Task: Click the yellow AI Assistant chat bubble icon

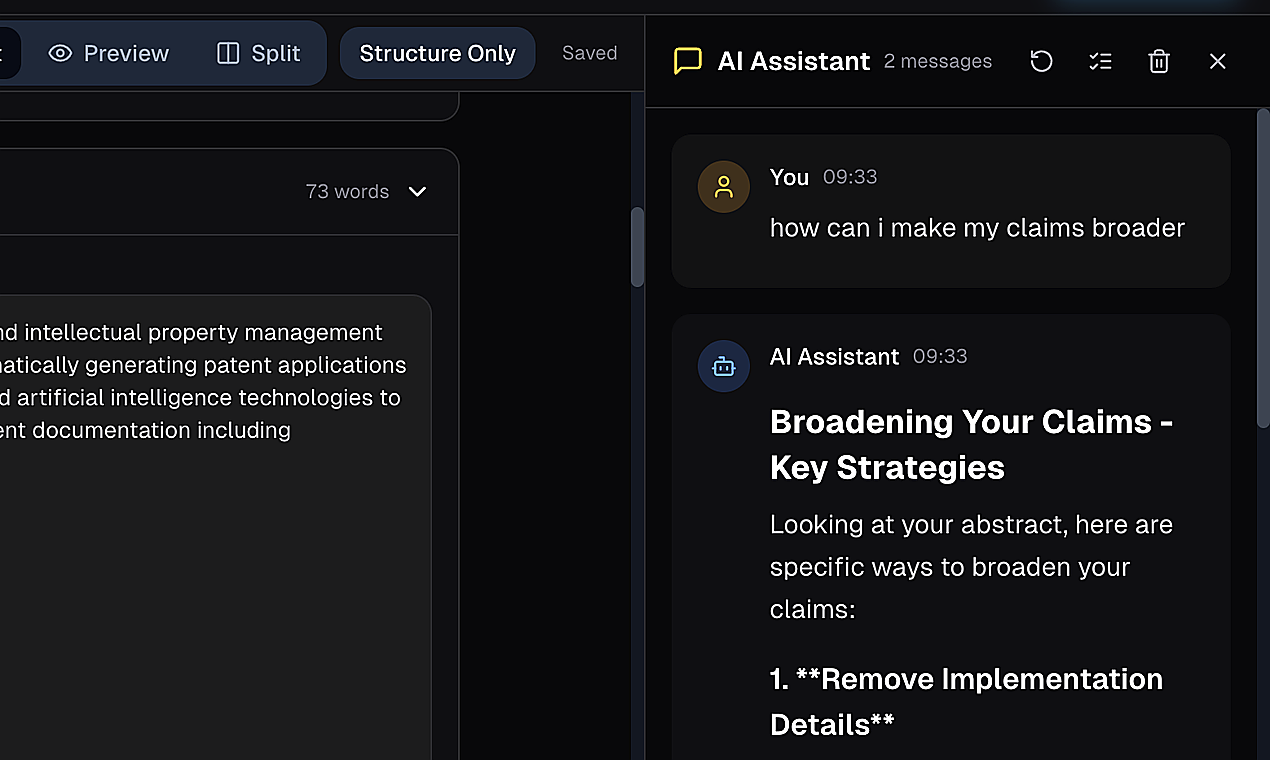Action: tap(688, 61)
